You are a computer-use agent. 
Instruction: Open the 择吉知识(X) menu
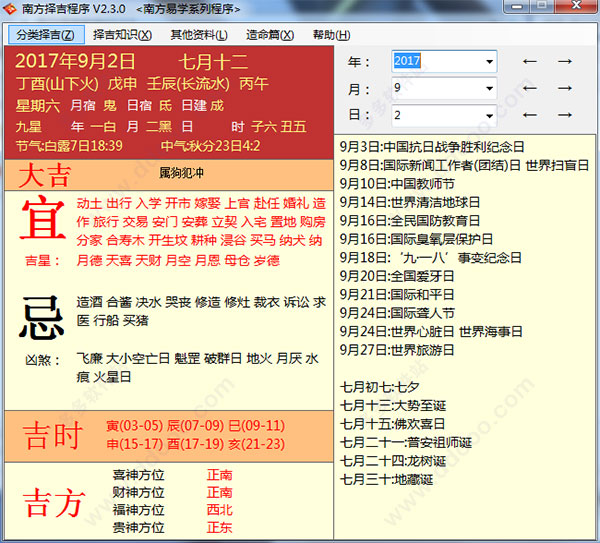point(122,35)
